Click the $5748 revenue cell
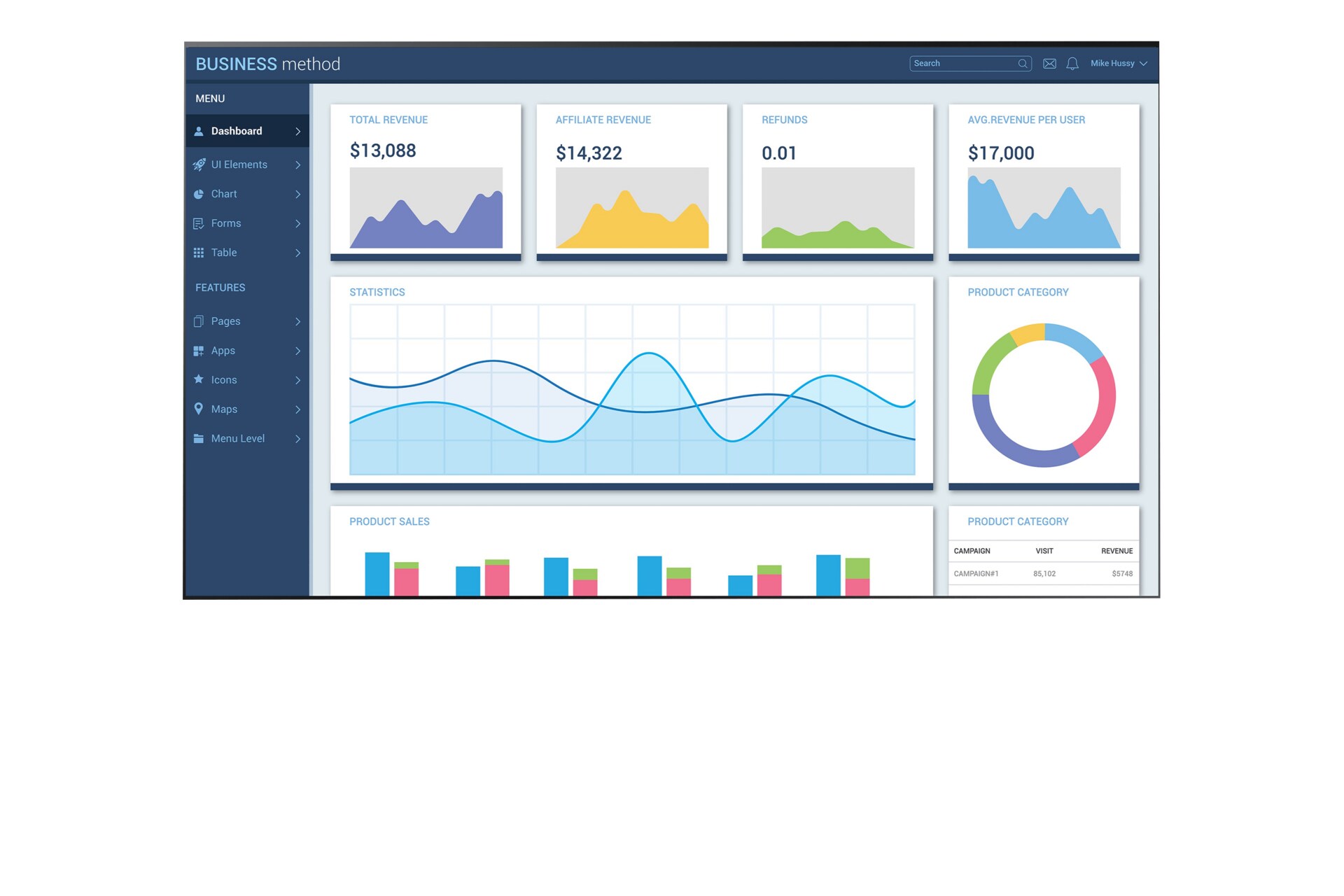The height and width of the screenshot is (896, 1344). pyautogui.click(x=1122, y=574)
